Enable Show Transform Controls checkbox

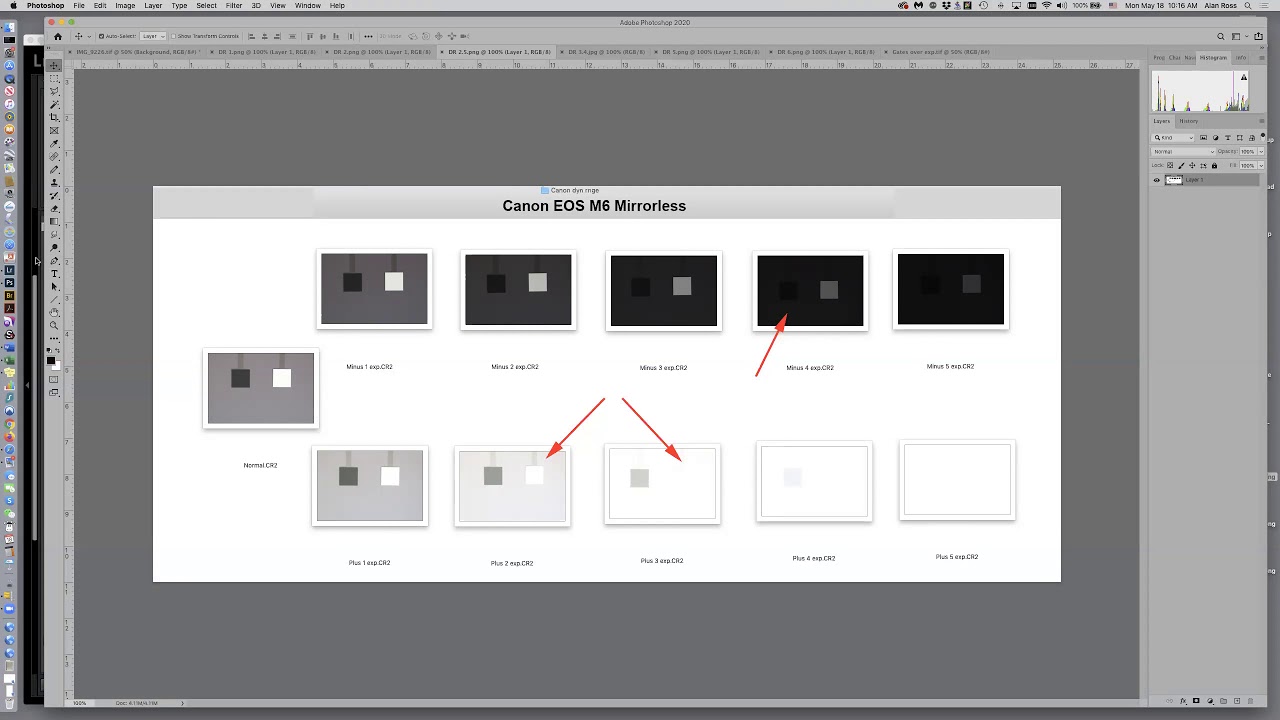[x=174, y=36]
